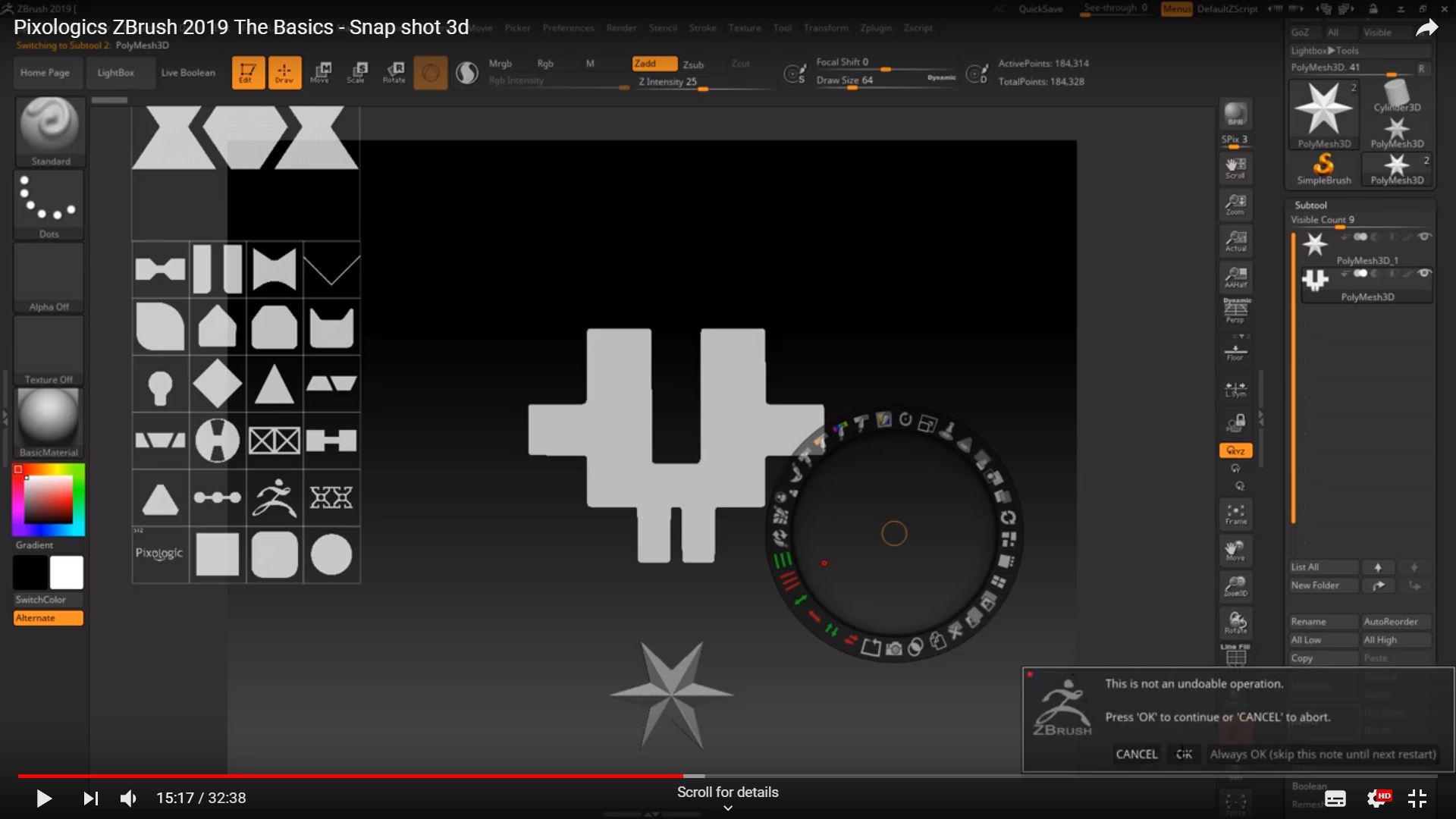Toggle Line Fill polyframe
1456x819 pixels.
pos(1236,654)
